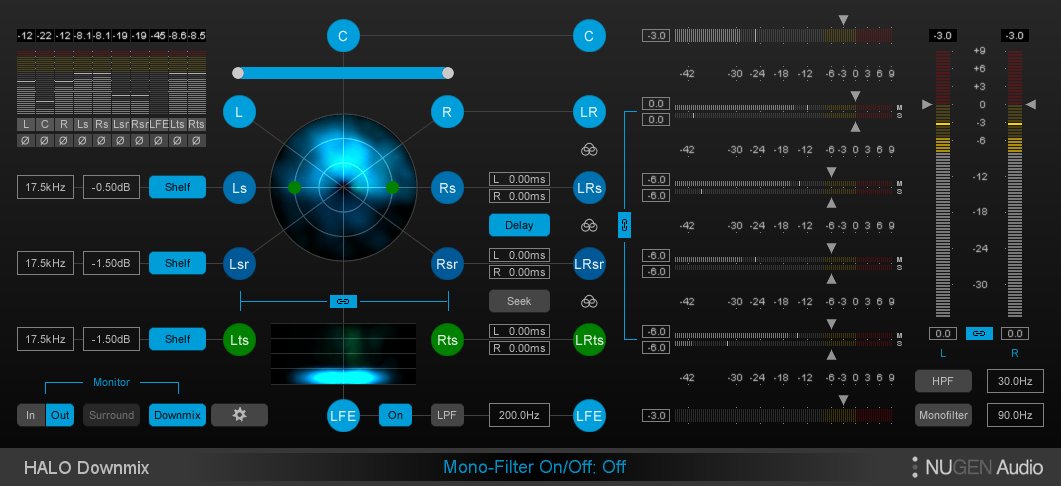
Task: Click the left green dot in surround scope
Action: tap(294, 187)
